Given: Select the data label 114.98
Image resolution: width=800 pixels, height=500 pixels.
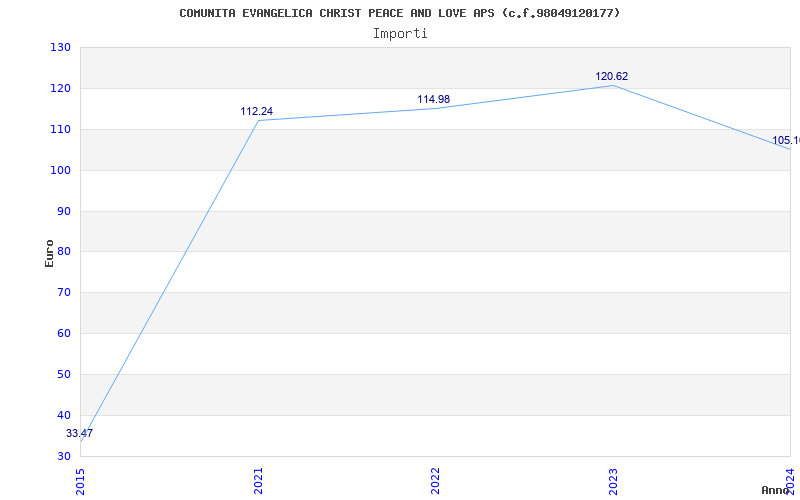Looking at the screenshot, I should tap(434, 99).
